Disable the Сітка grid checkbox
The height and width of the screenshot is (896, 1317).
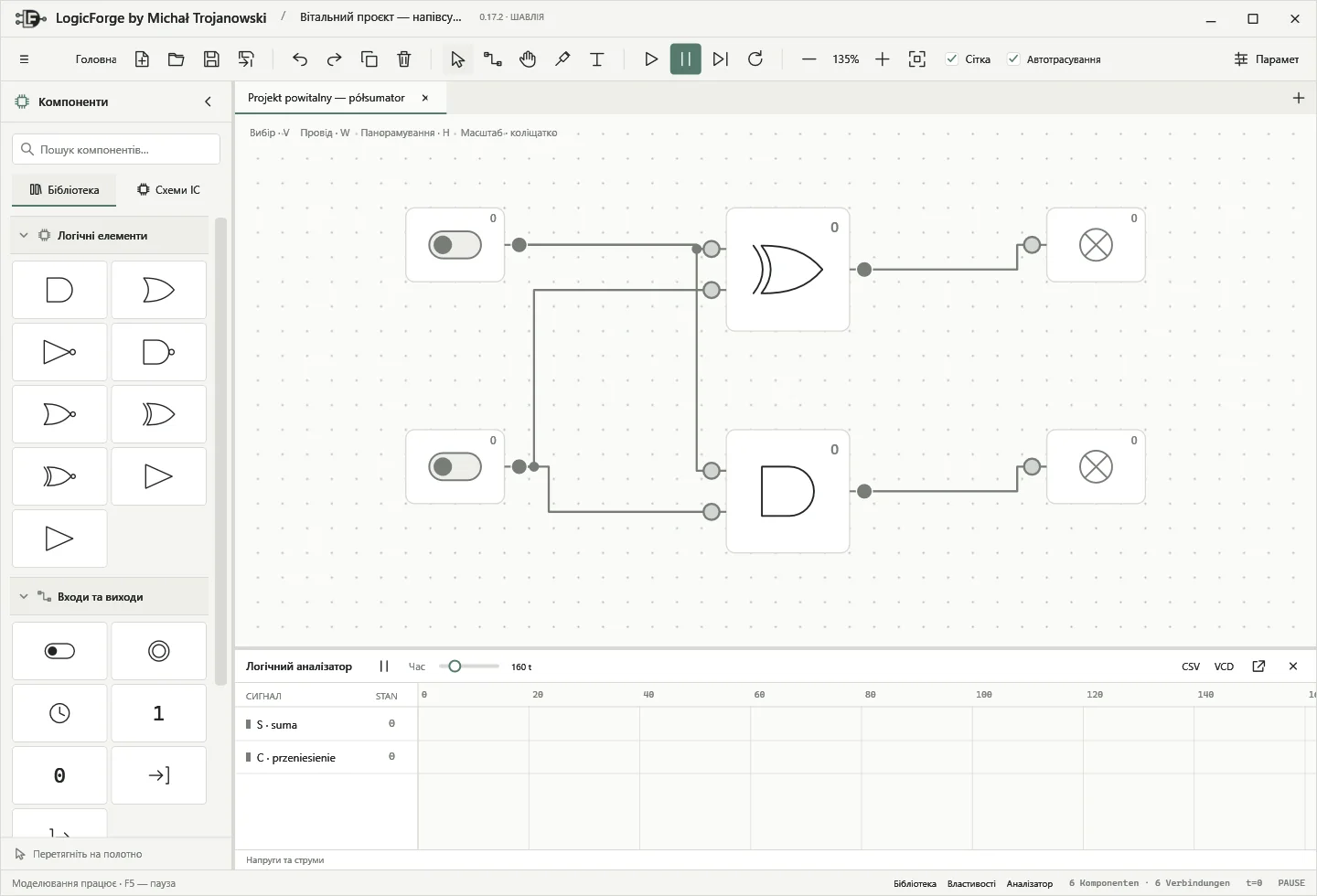(952, 59)
